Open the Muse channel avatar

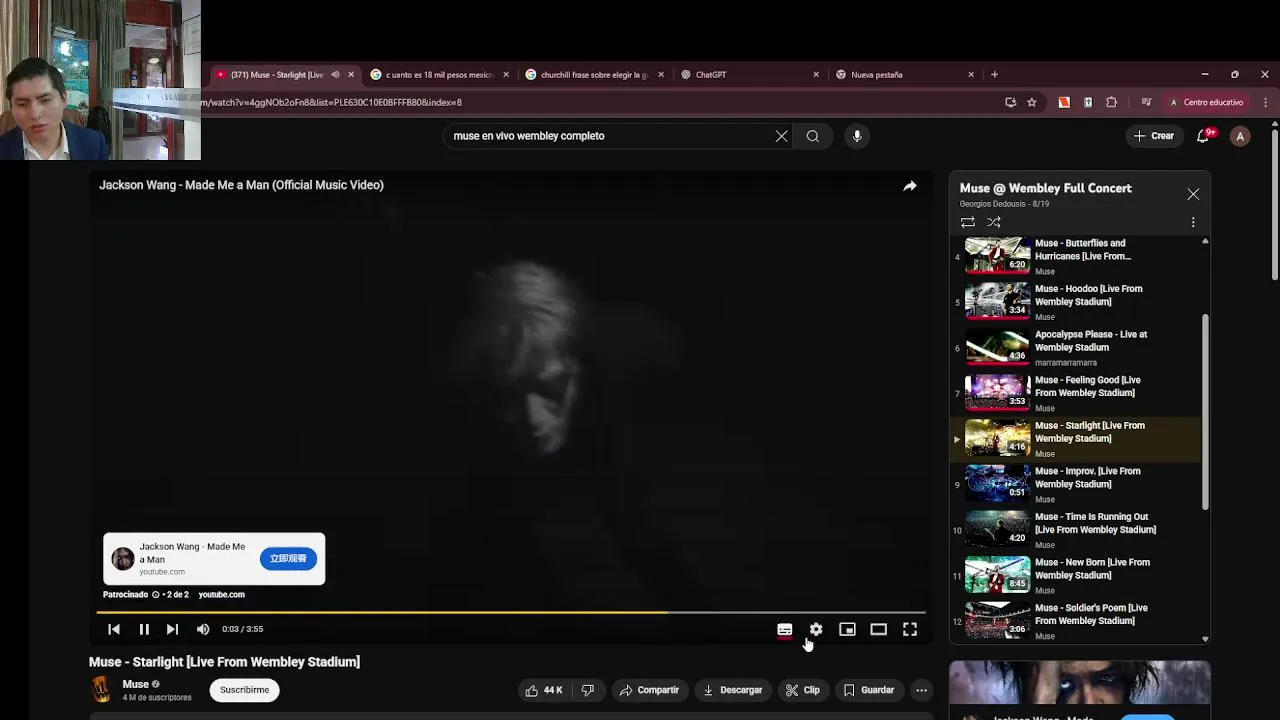tap(101, 690)
